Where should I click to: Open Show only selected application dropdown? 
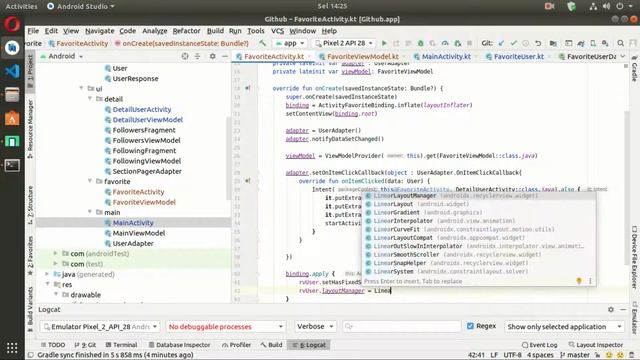[x=564, y=327]
